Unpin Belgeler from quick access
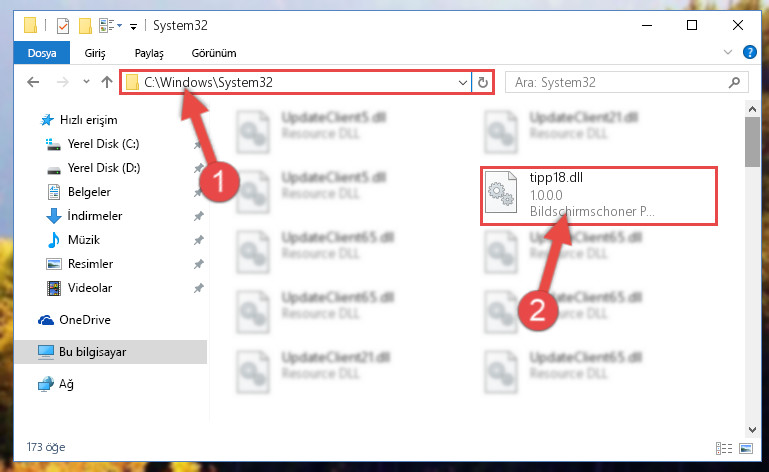The width and height of the screenshot is (769, 472). pyautogui.click(x=198, y=192)
